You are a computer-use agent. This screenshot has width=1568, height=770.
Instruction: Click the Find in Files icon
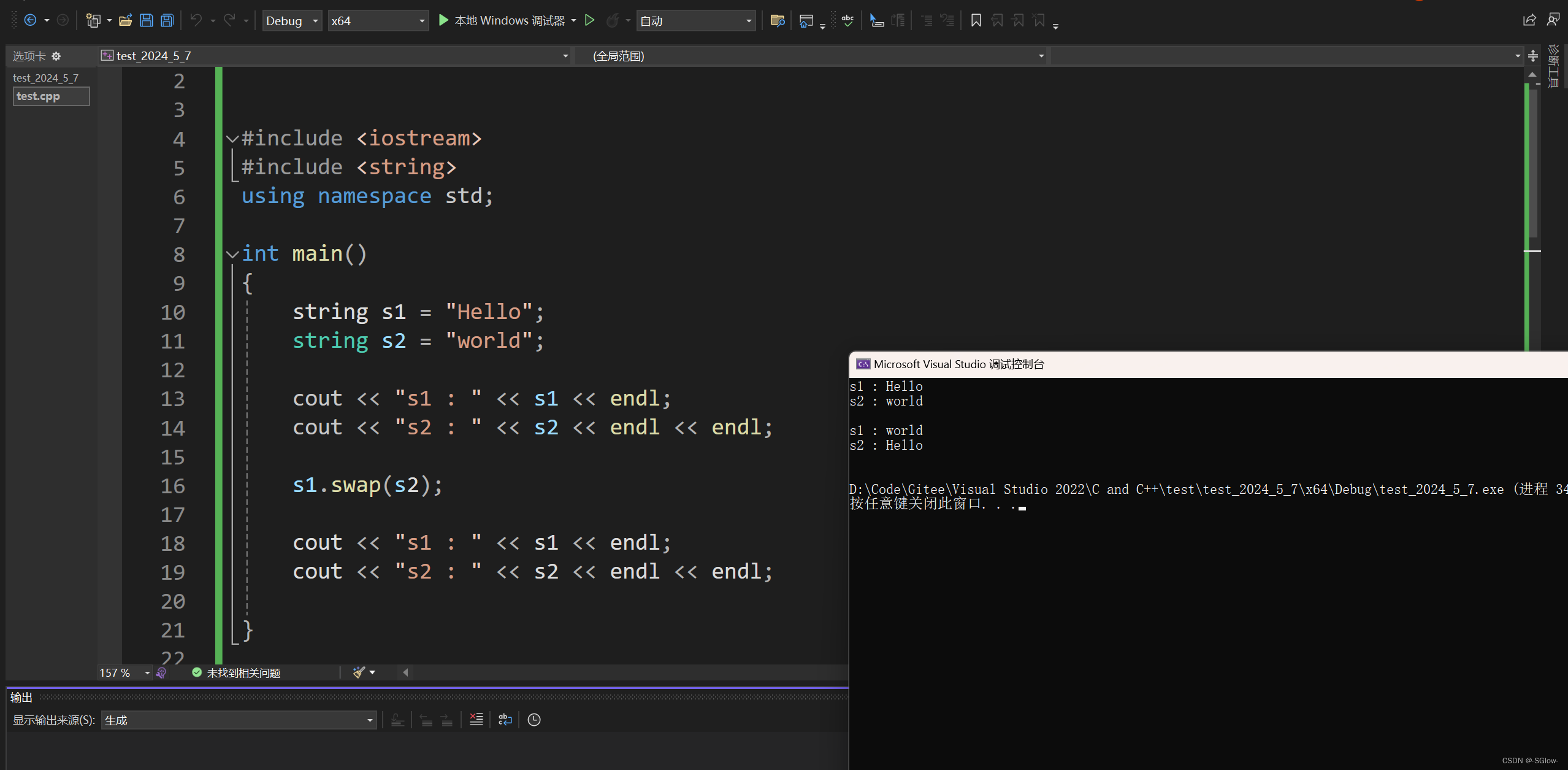[x=777, y=21]
